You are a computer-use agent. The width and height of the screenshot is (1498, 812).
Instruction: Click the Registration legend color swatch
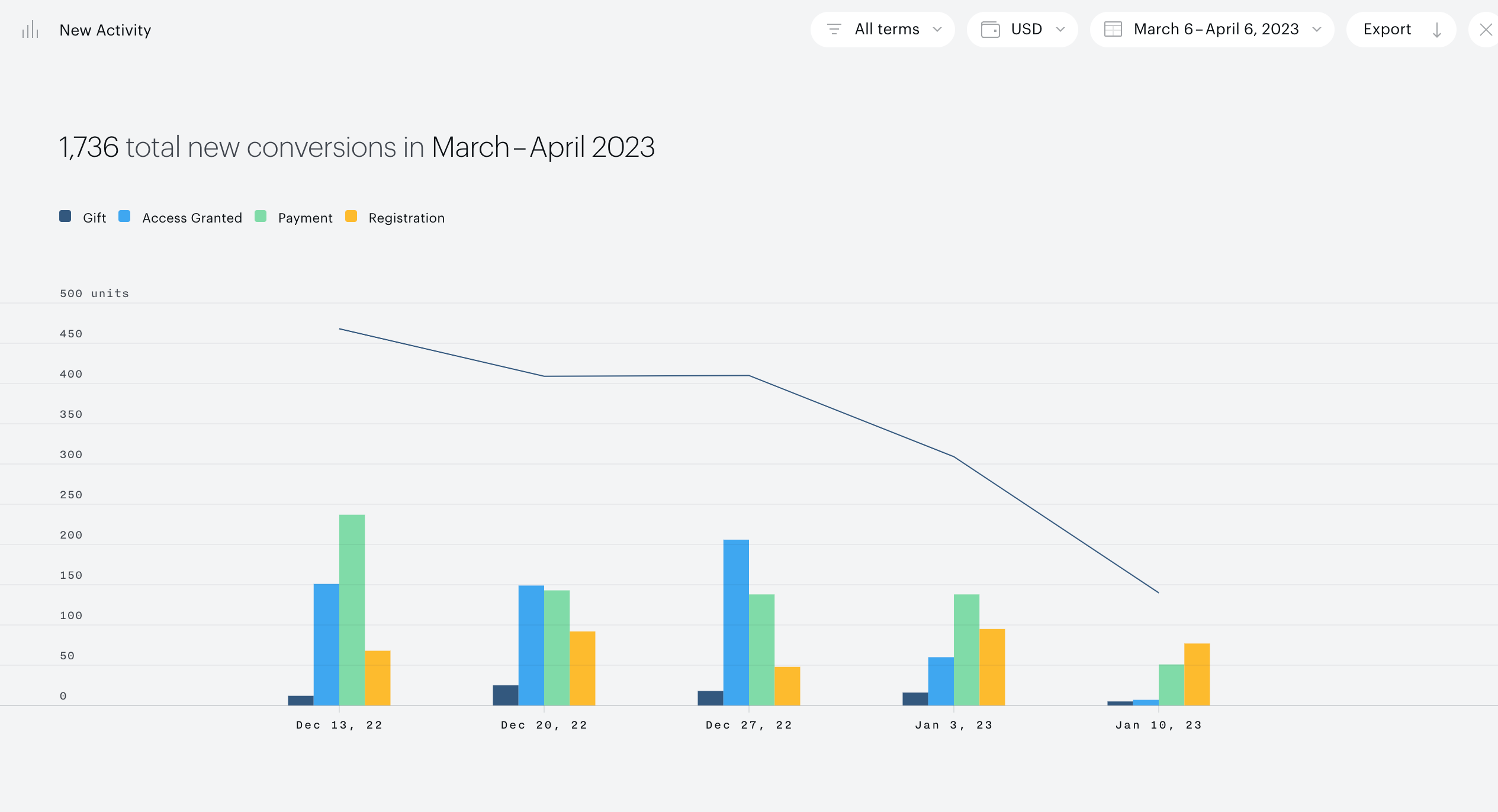pos(351,216)
